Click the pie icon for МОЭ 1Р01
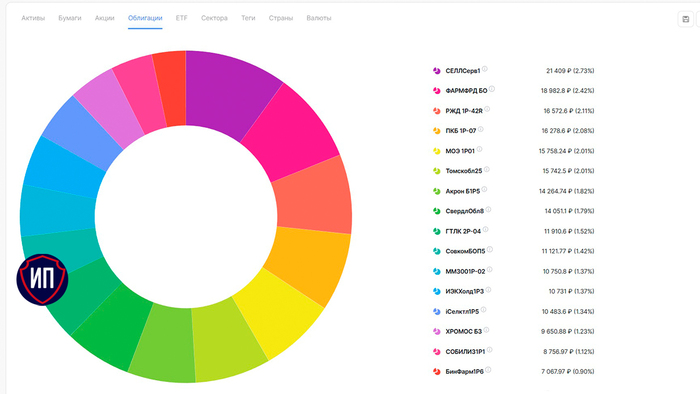This screenshot has width=700, height=394. [x=437, y=151]
